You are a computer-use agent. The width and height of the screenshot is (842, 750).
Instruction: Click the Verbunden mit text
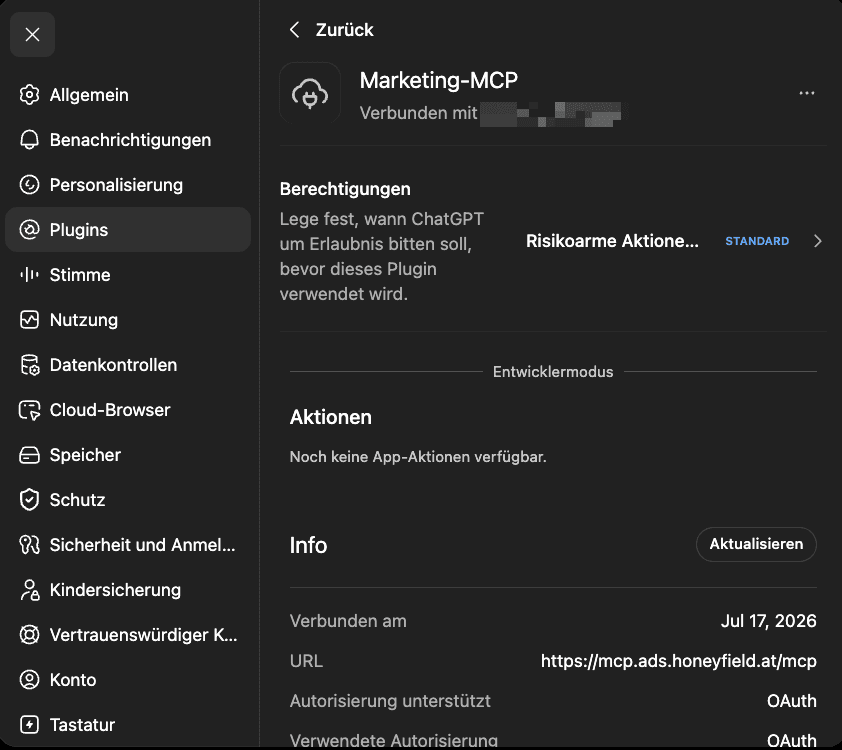418,113
